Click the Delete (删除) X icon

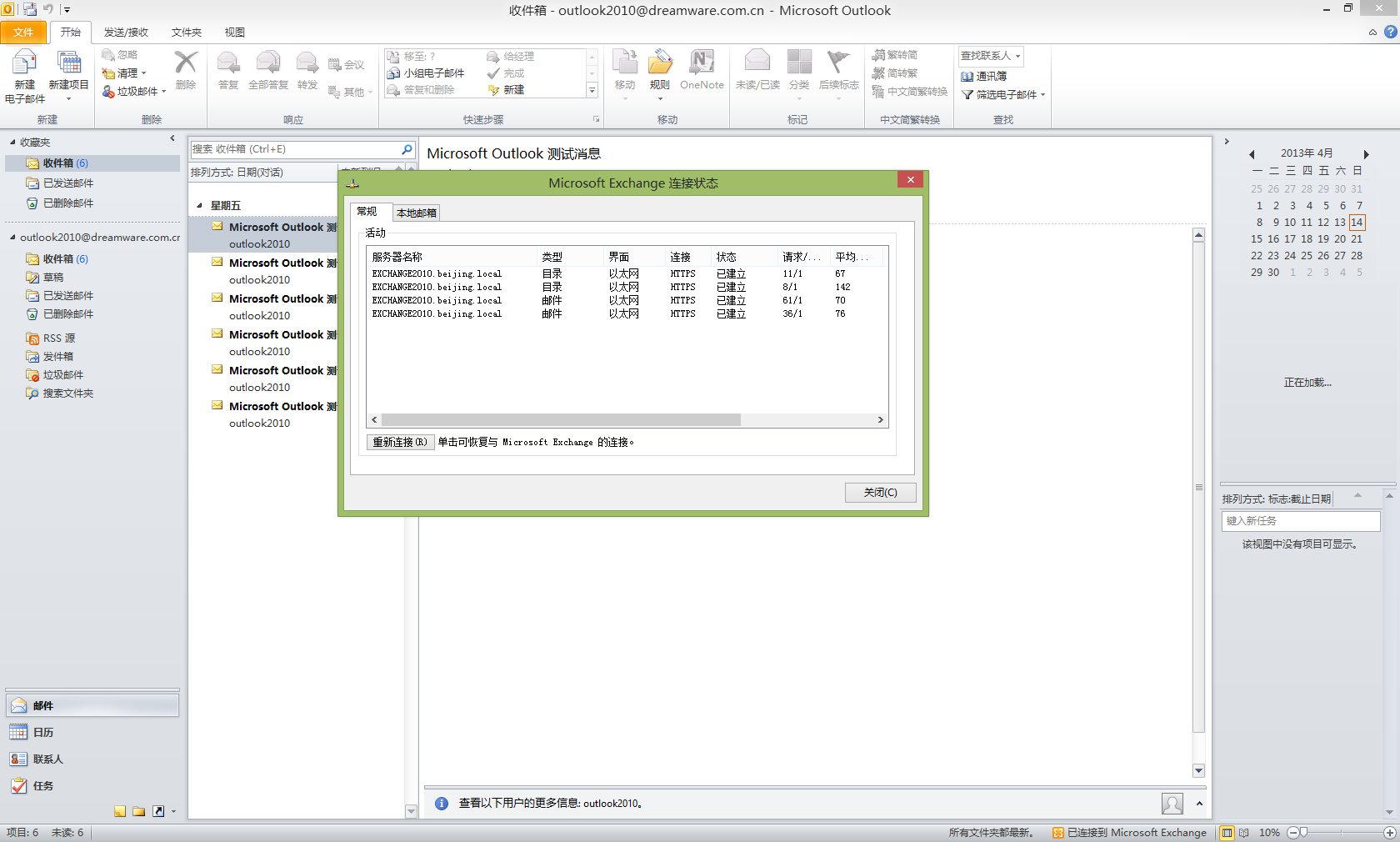(186, 63)
